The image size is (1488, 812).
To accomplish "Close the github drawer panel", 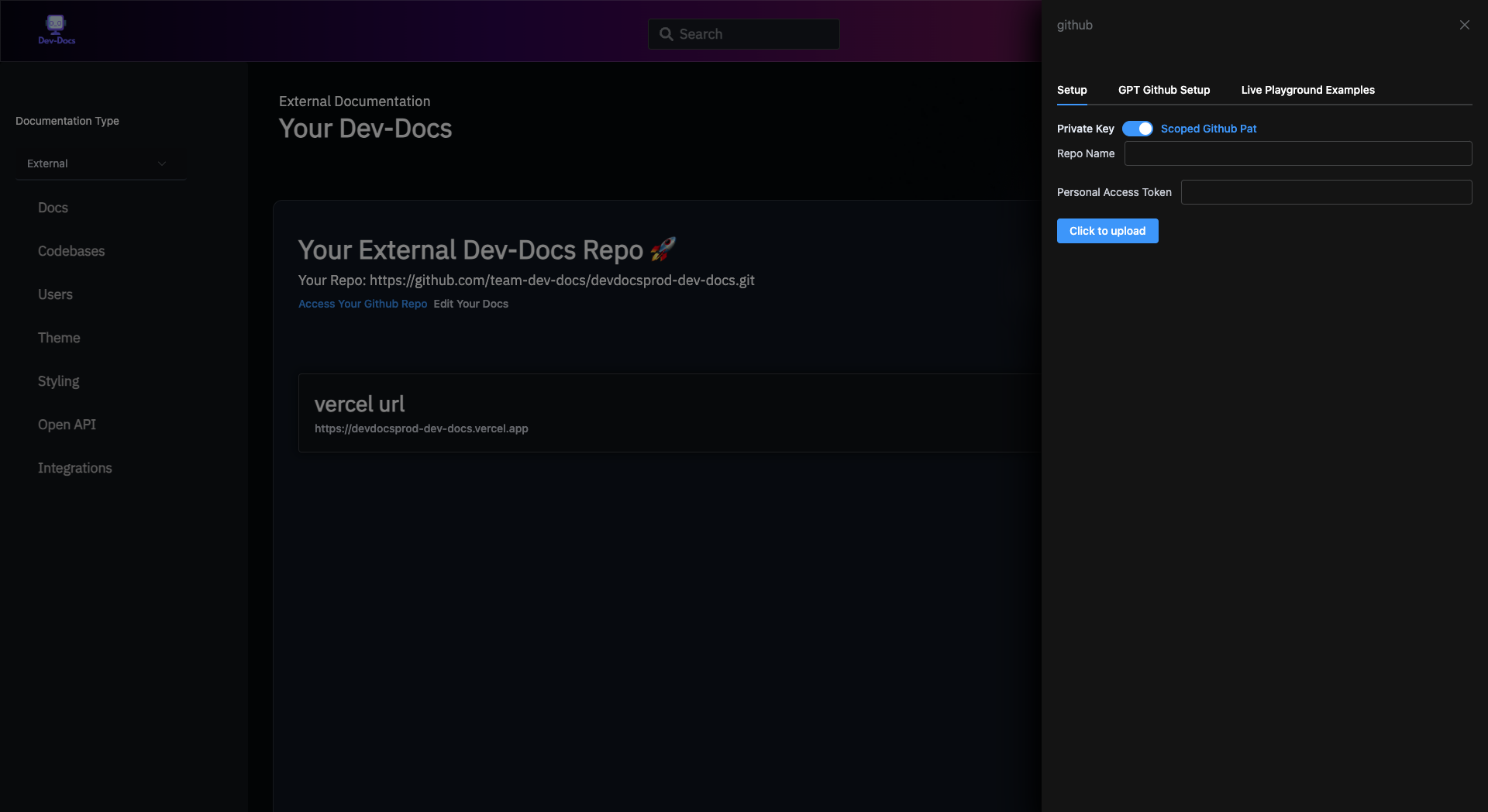I will (x=1464, y=25).
